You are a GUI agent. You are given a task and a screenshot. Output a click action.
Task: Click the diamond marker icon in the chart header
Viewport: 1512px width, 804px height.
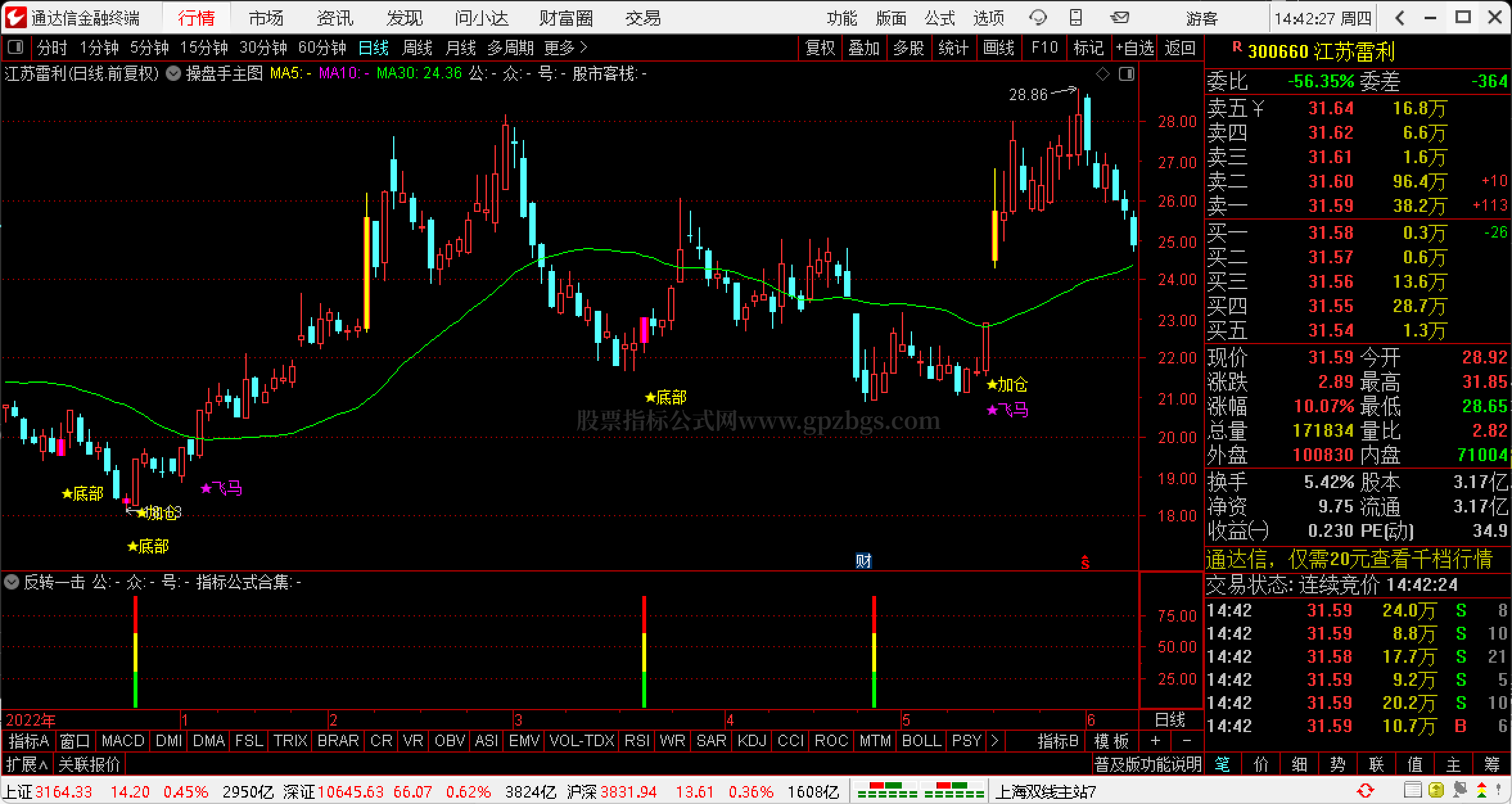pyautogui.click(x=1103, y=74)
